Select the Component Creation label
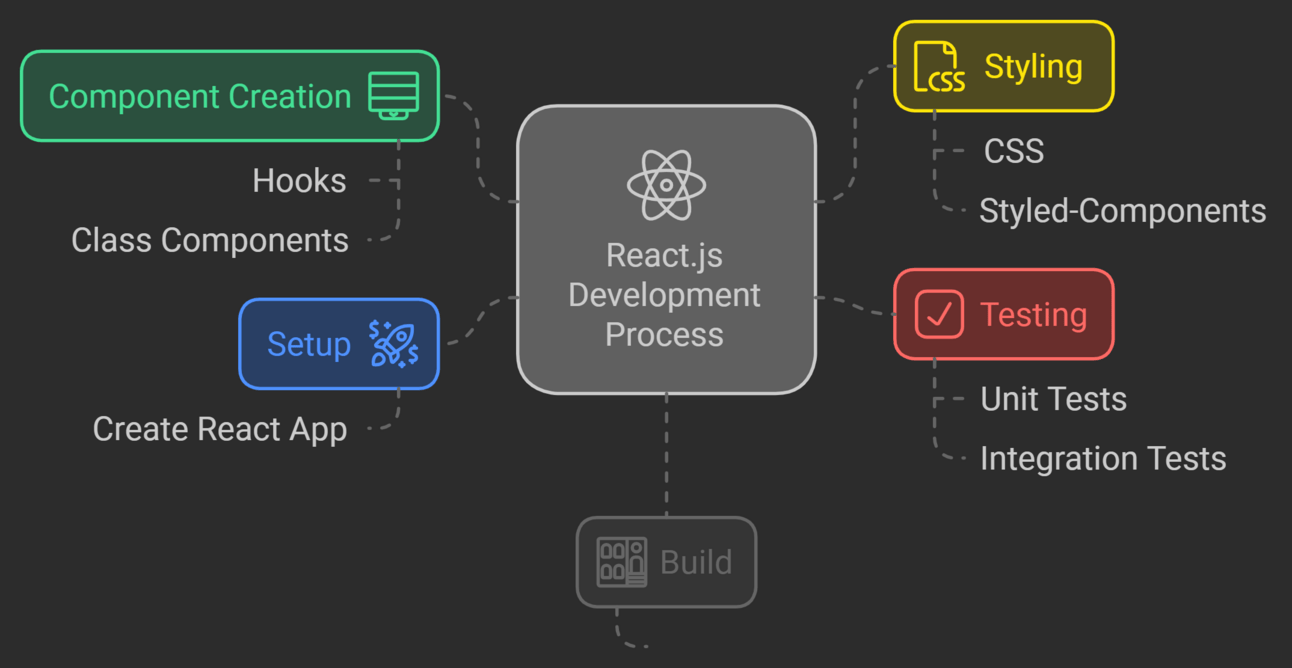Screen dimensions: 1292x668 [200, 97]
